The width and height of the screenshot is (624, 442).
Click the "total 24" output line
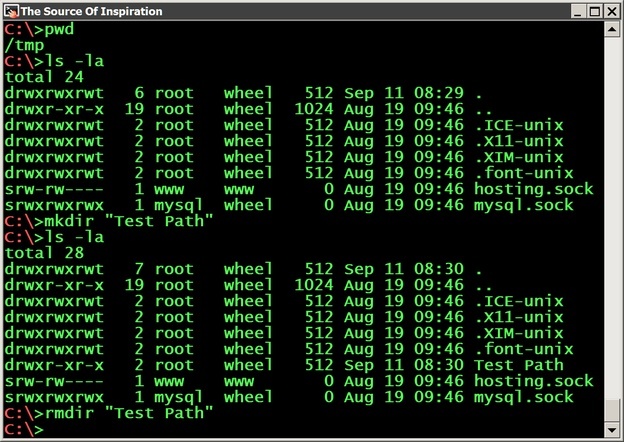[44, 77]
